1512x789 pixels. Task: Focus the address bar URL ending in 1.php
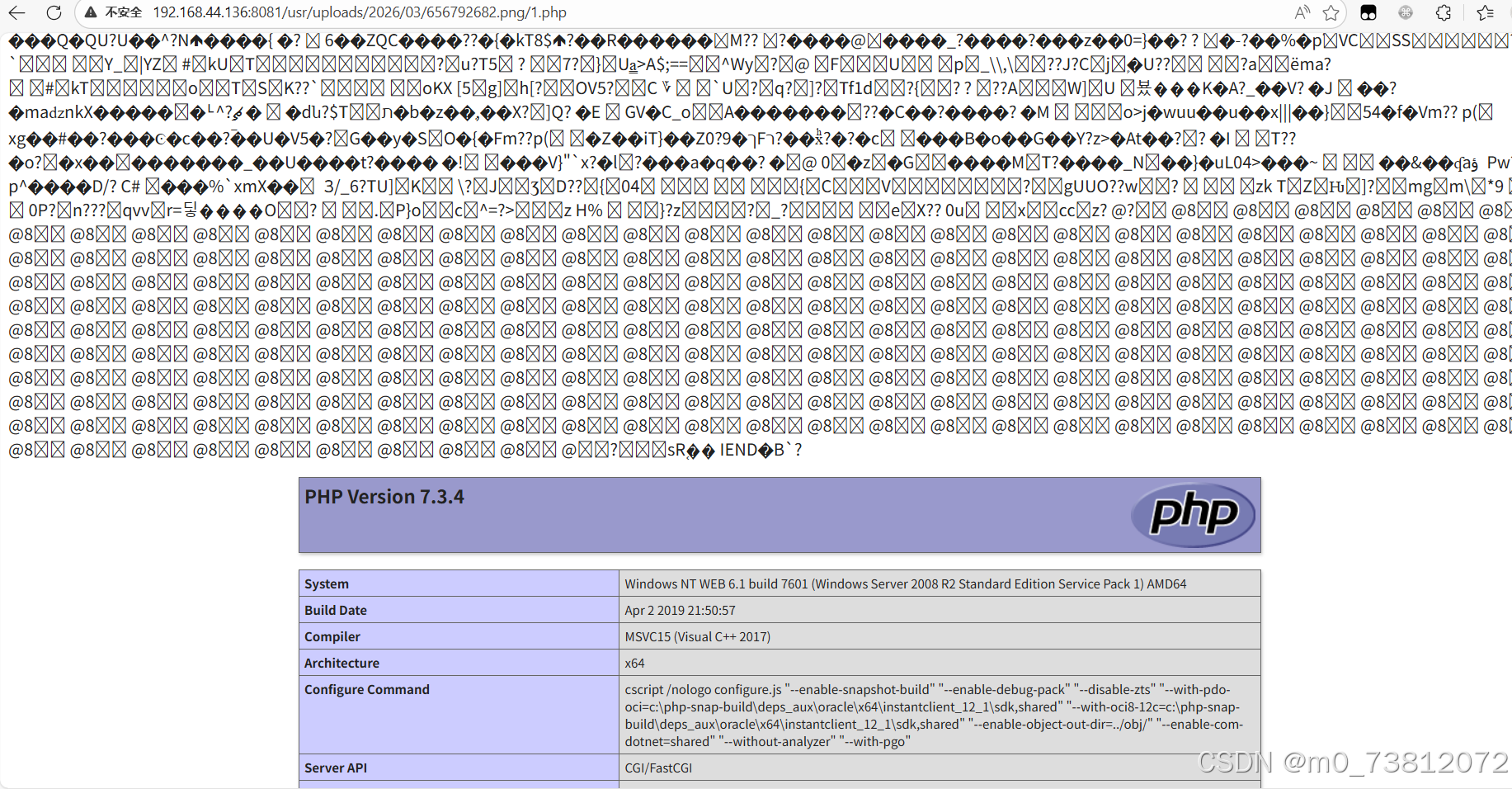point(360,12)
